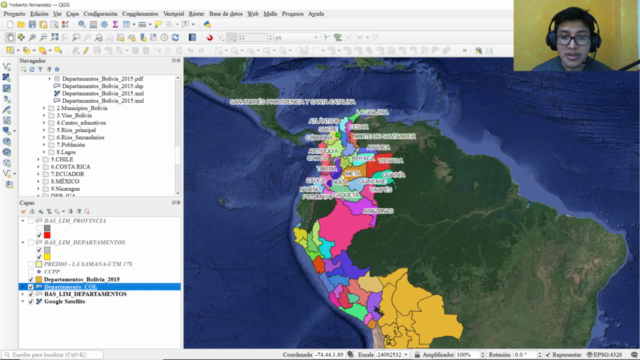
Task: Click the Filter Browser funnel icon in Navegador
Action: tap(40, 69)
